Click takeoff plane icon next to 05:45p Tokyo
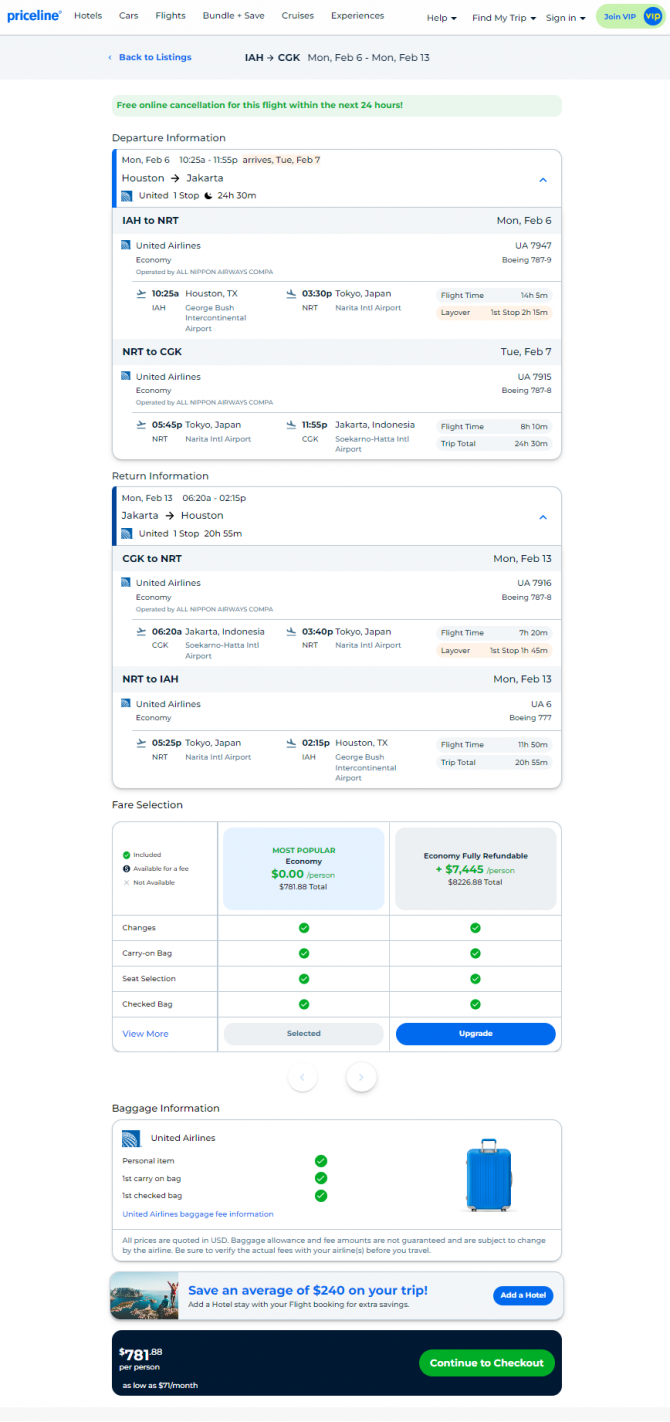The height and width of the screenshot is (1422, 670). tap(141, 424)
